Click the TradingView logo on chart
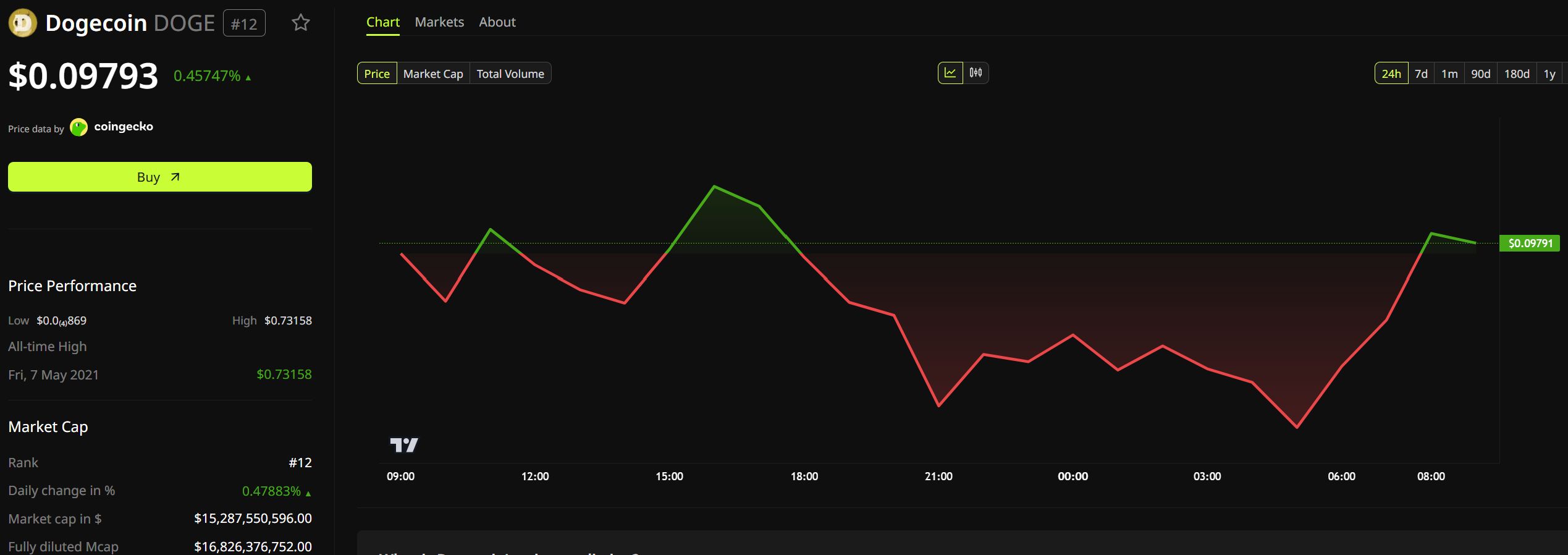 (x=404, y=445)
